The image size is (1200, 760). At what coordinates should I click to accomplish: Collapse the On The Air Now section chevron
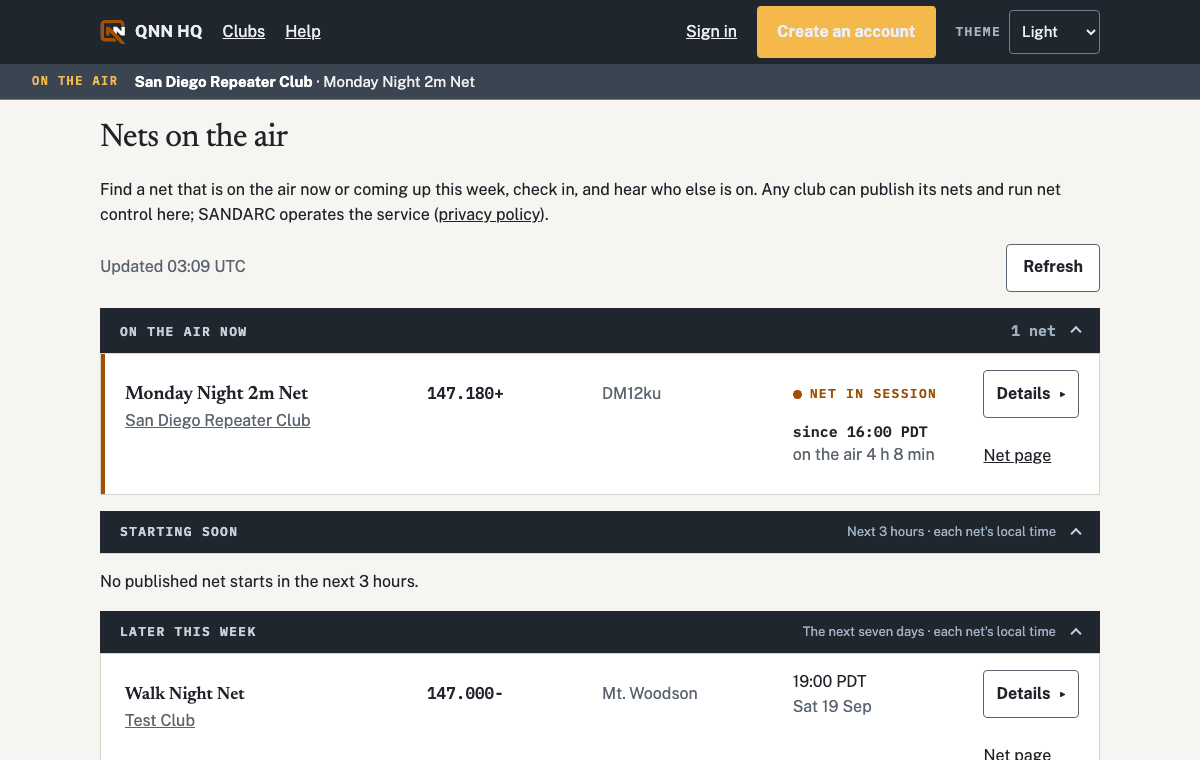pyautogui.click(x=1076, y=331)
